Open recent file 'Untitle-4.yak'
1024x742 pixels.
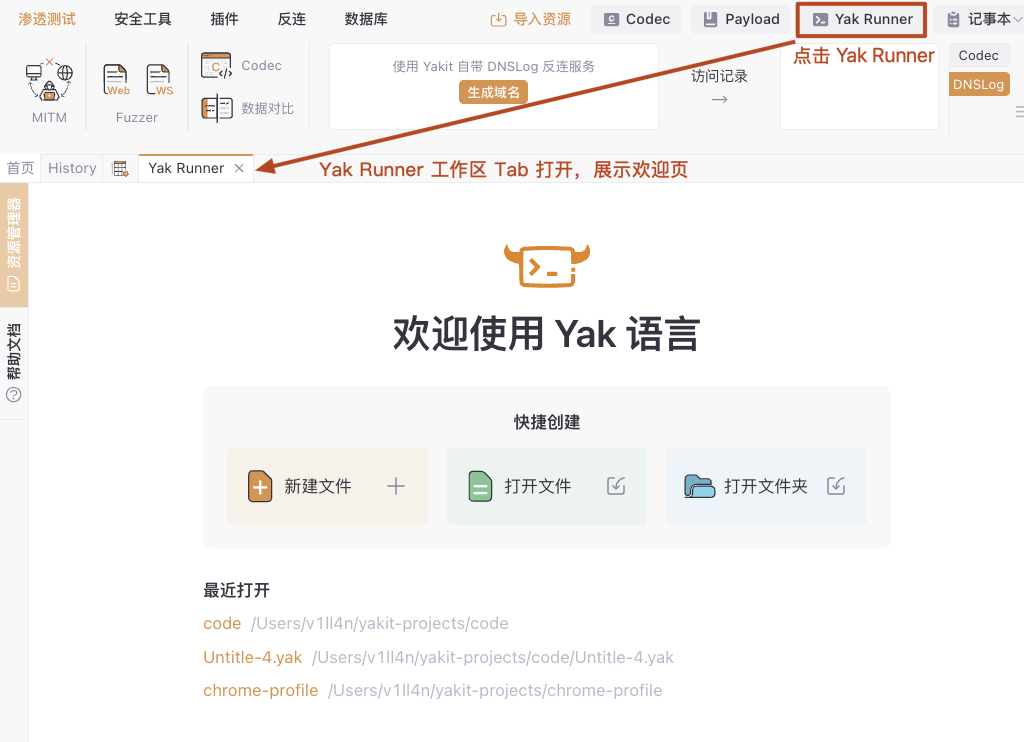[x=253, y=657]
